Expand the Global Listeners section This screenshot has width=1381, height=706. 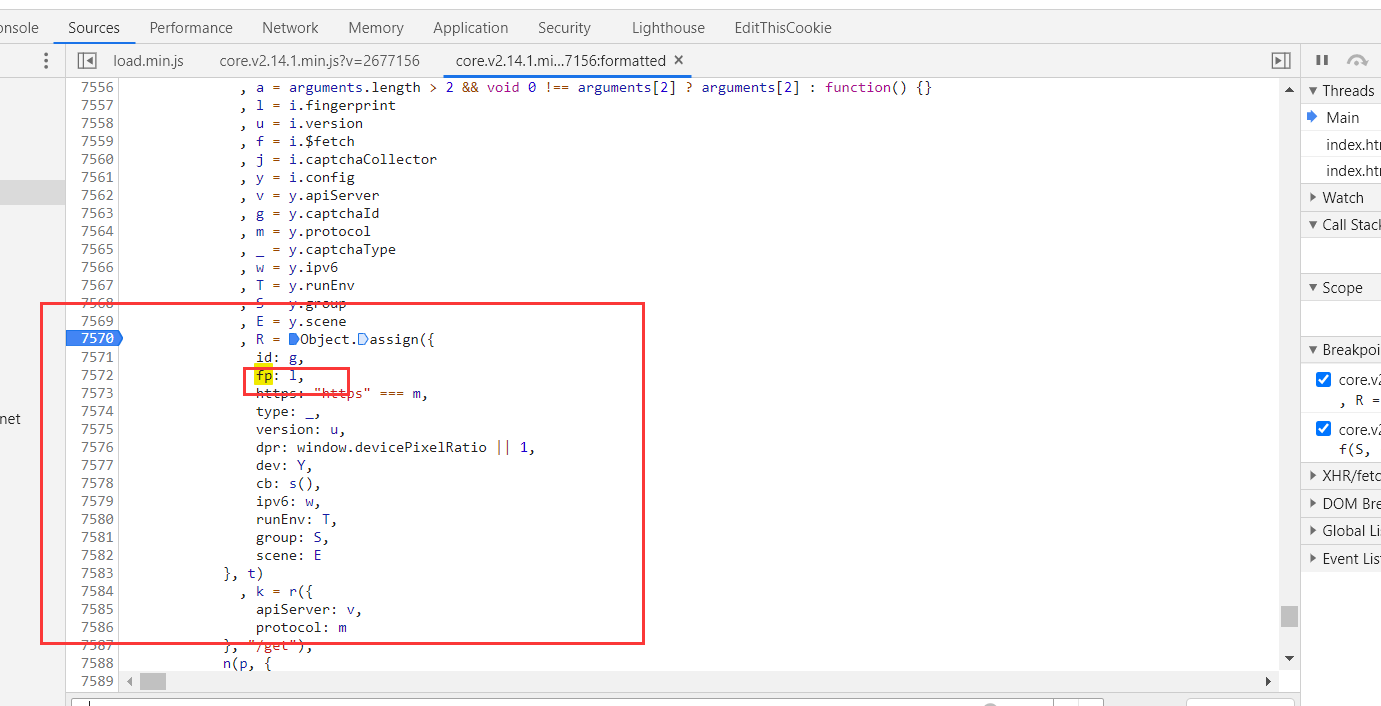coord(1341,531)
